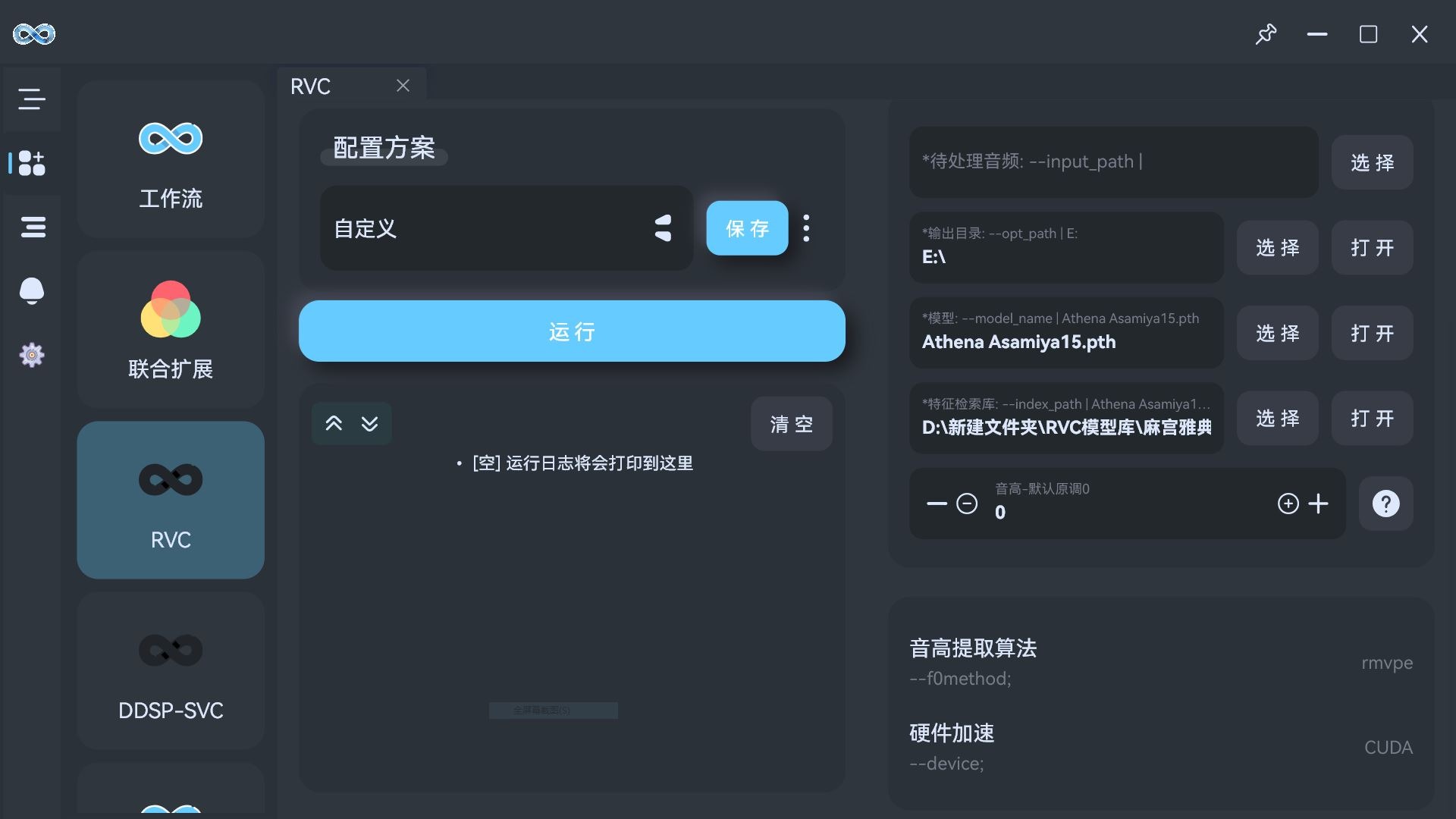The image size is (1456, 819).
Task: Expand the 自定义 config preset dropdown
Action: pyautogui.click(x=506, y=228)
